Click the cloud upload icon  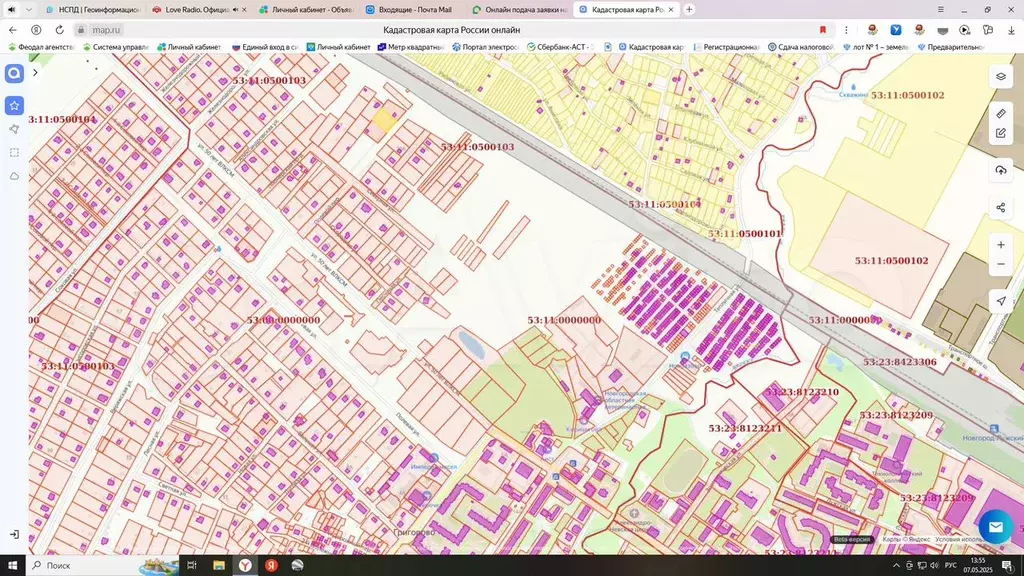(1000, 170)
